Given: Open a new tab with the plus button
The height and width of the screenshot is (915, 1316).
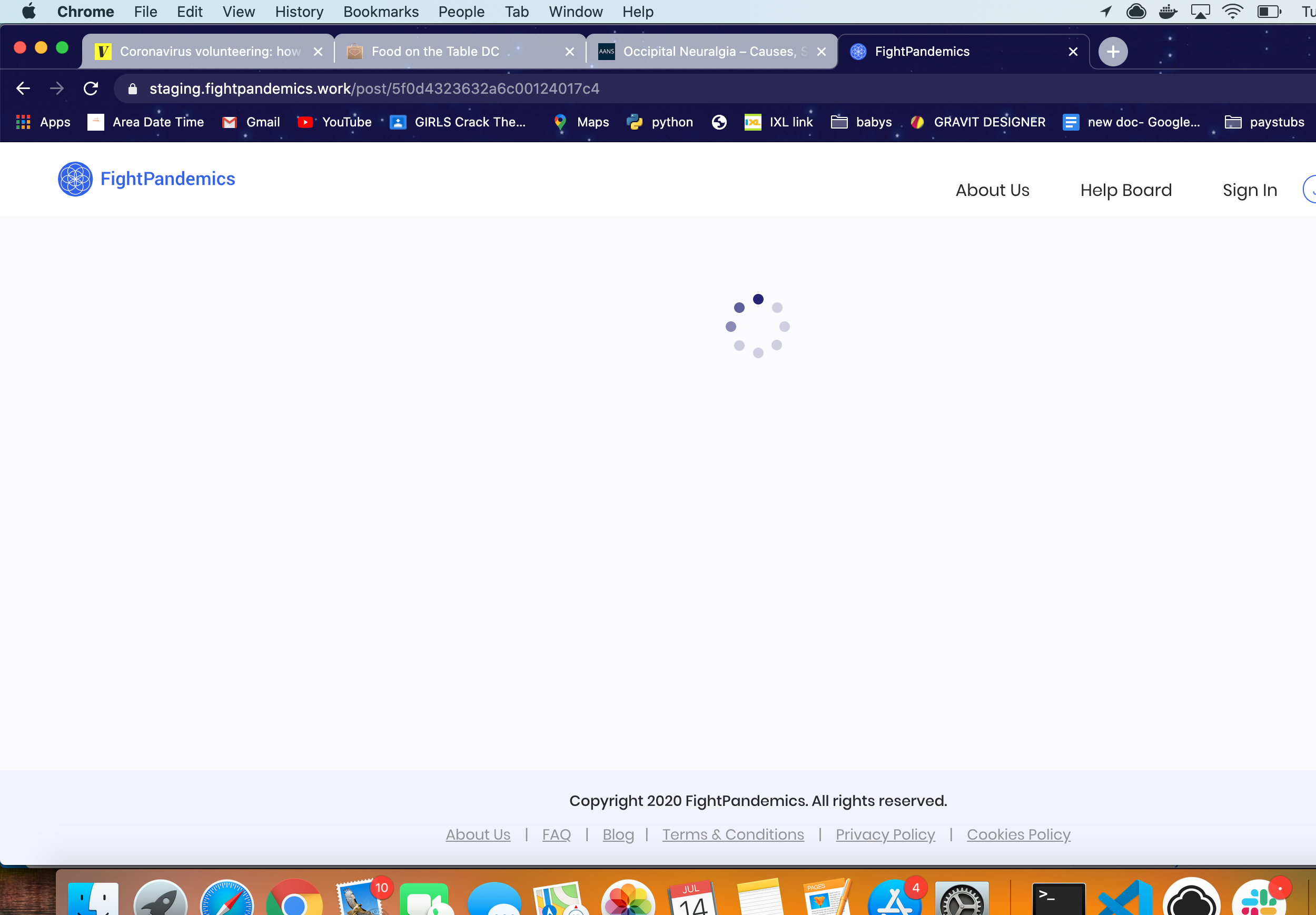Looking at the screenshot, I should coord(1113,52).
